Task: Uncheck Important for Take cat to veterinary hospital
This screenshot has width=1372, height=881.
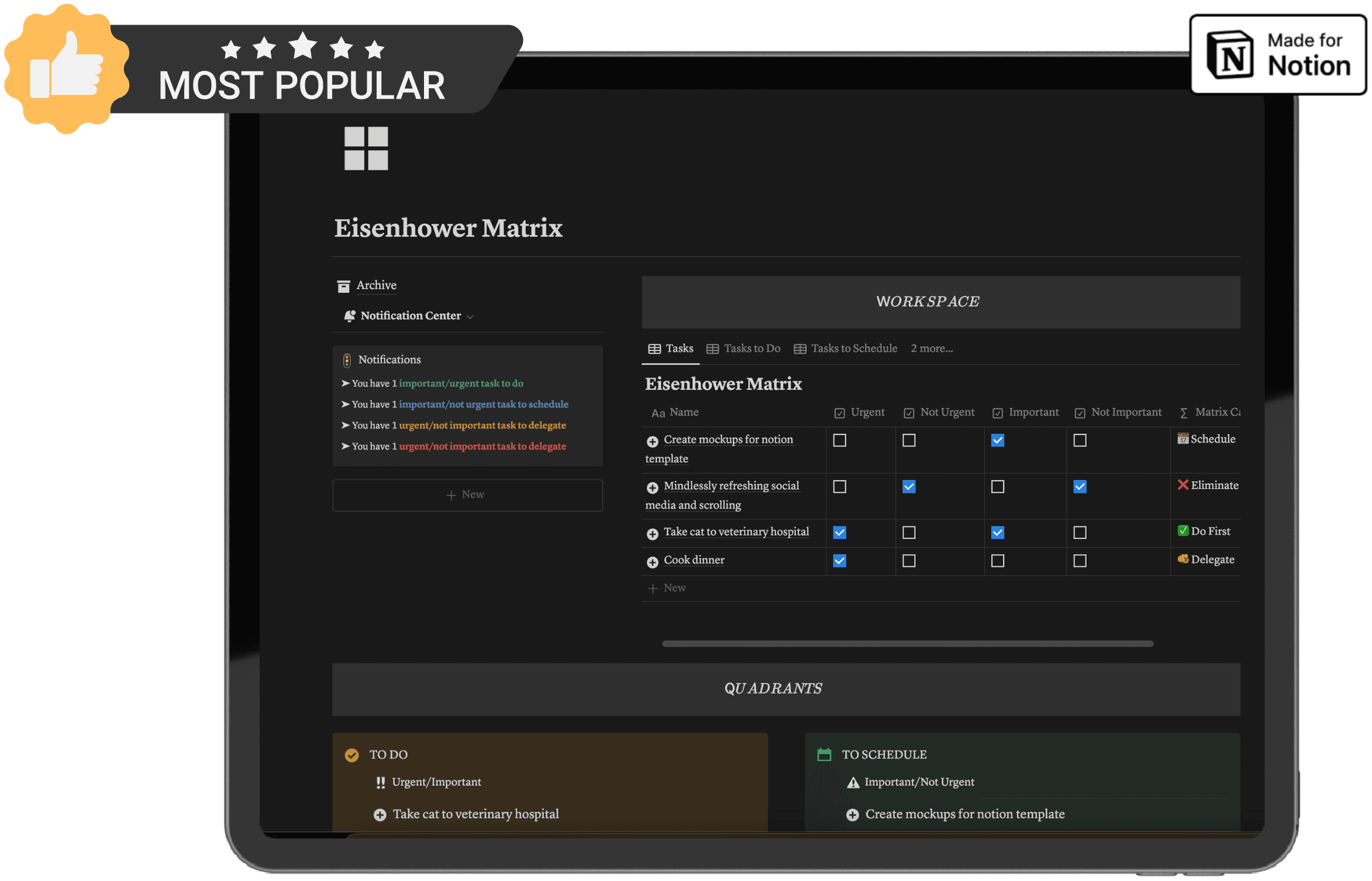Action: point(997,533)
